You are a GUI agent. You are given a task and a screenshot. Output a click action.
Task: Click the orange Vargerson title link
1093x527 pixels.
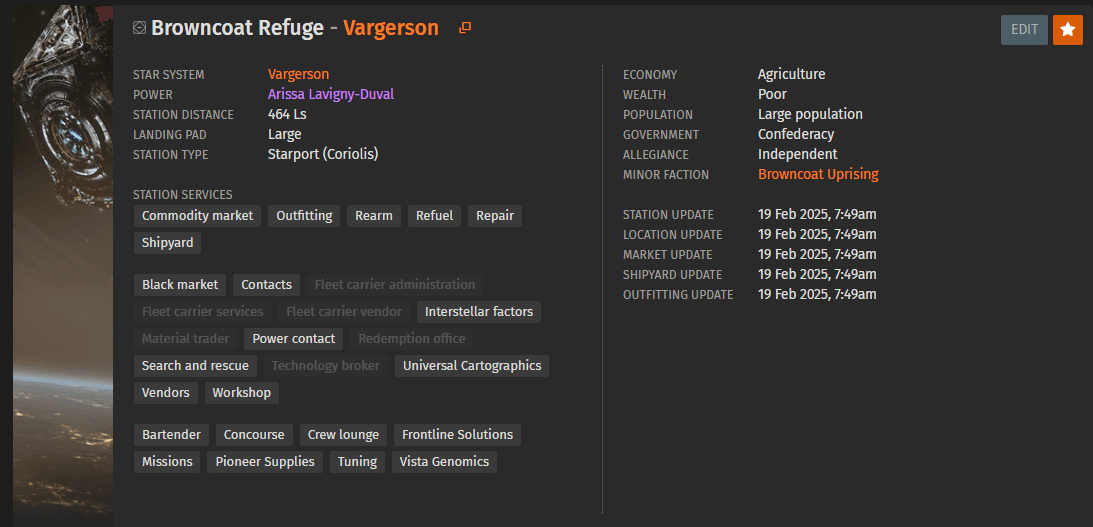click(390, 28)
